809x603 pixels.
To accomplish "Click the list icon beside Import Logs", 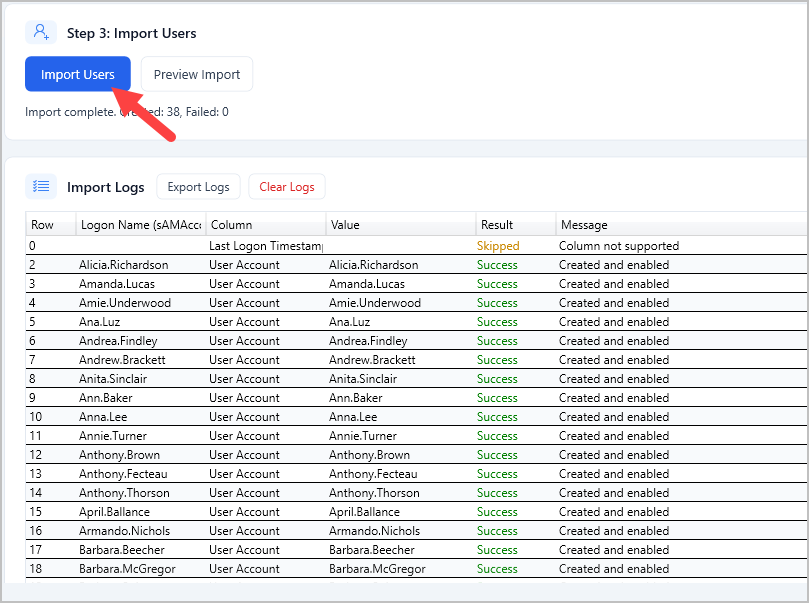I will pyautogui.click(x=41, y=186).
